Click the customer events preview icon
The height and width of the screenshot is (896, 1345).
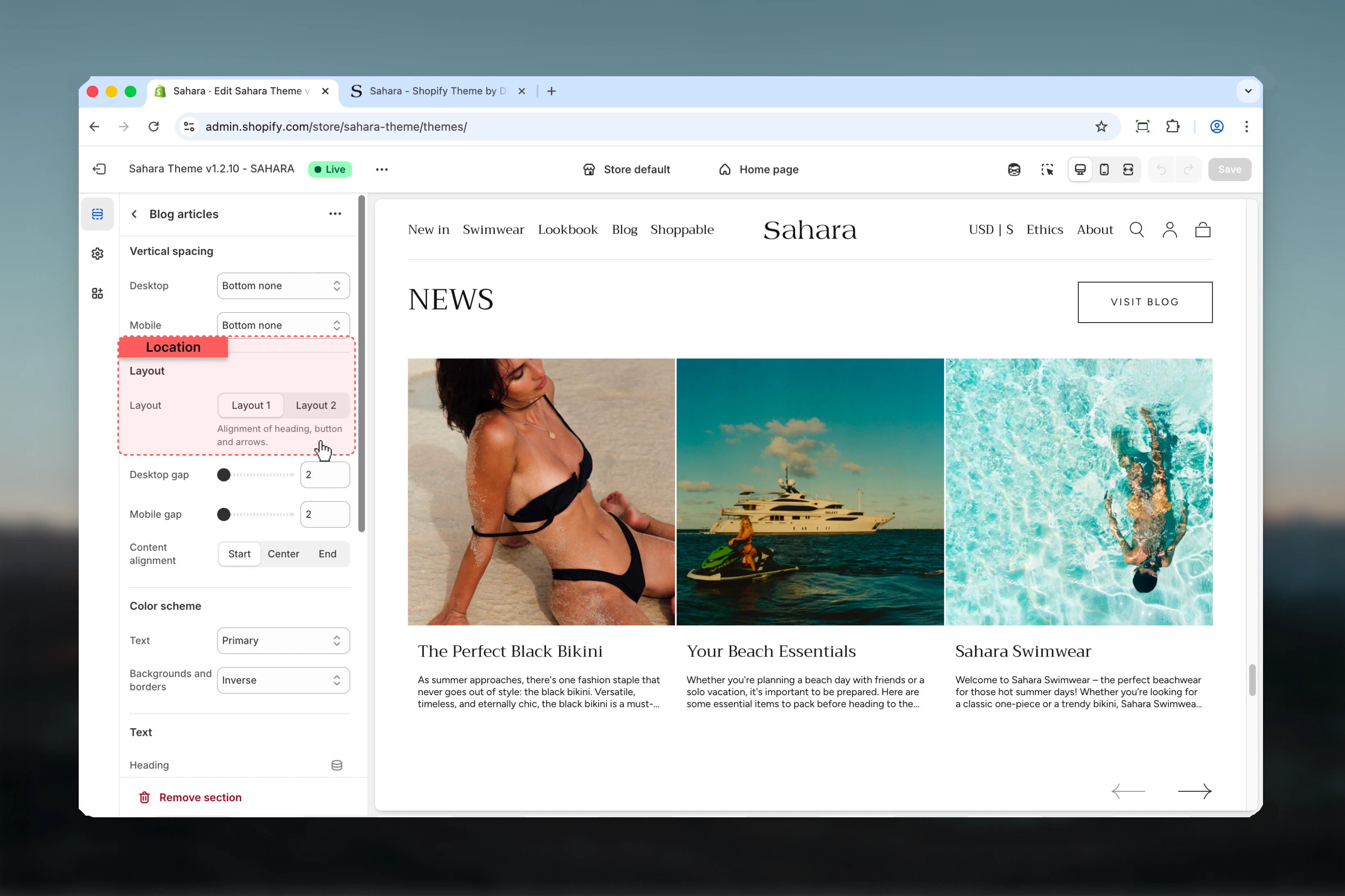[x=1014, y=169]
